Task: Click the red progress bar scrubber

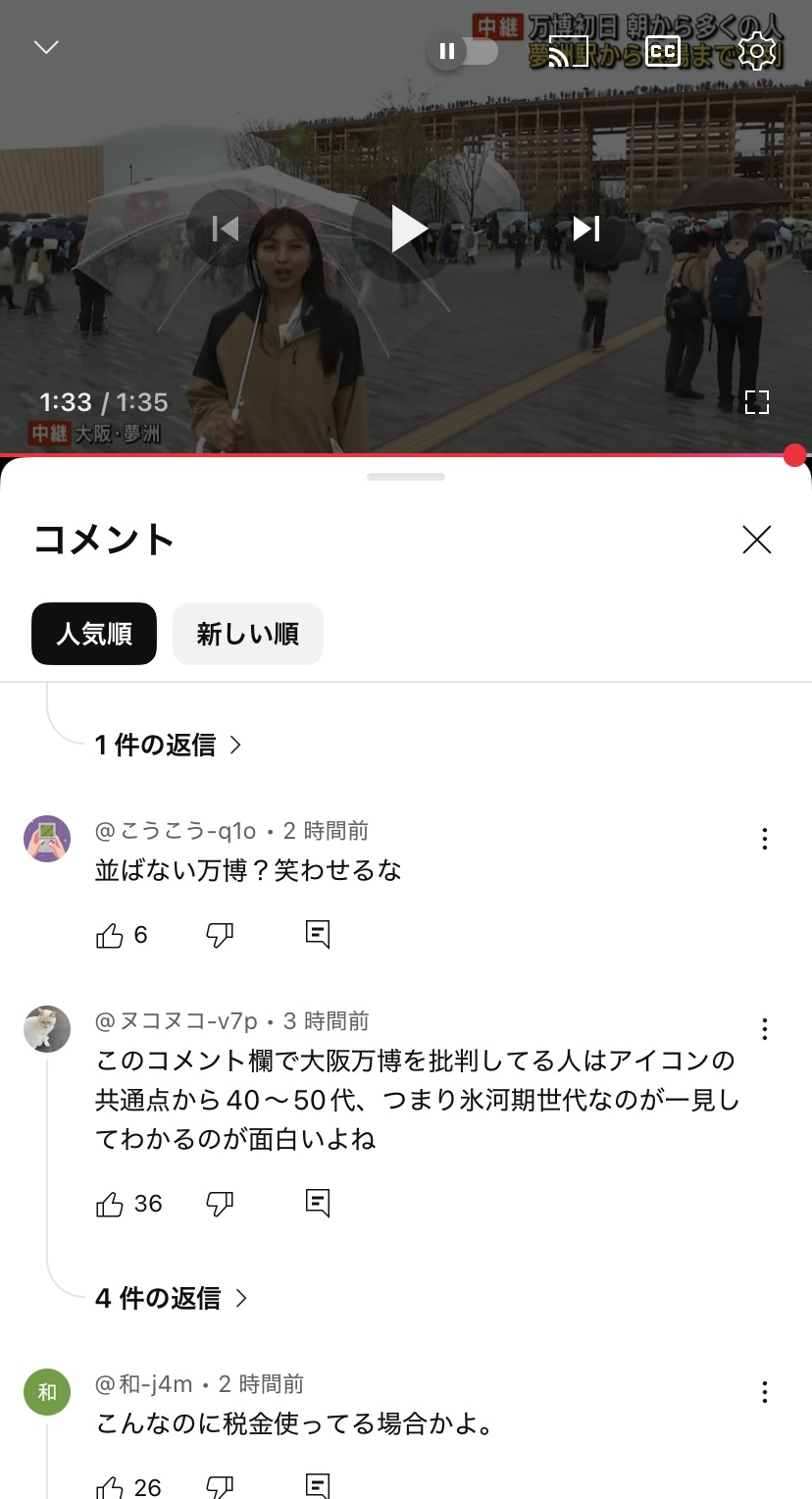Action: pyautogui.click(x=794, y=455)
